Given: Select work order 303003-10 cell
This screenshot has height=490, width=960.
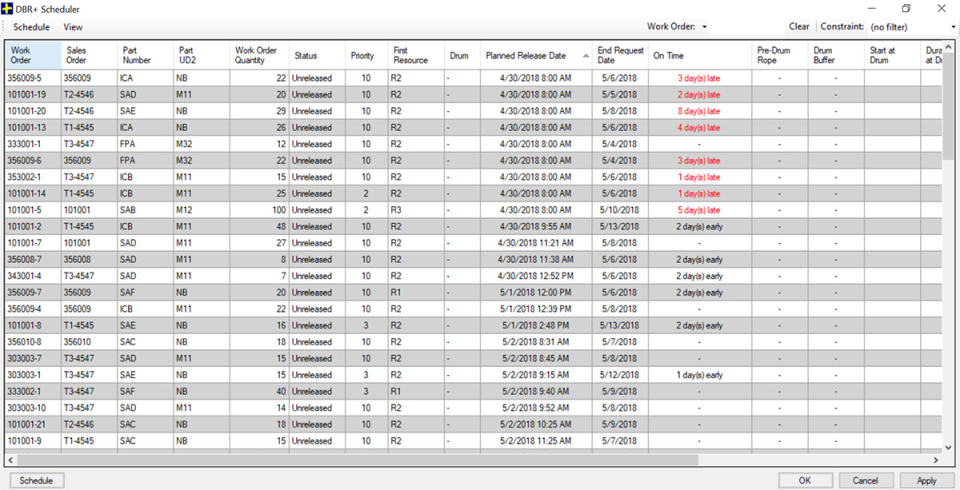Looking at the screenshot, I should pyautogui.click(x=33, y=408).
